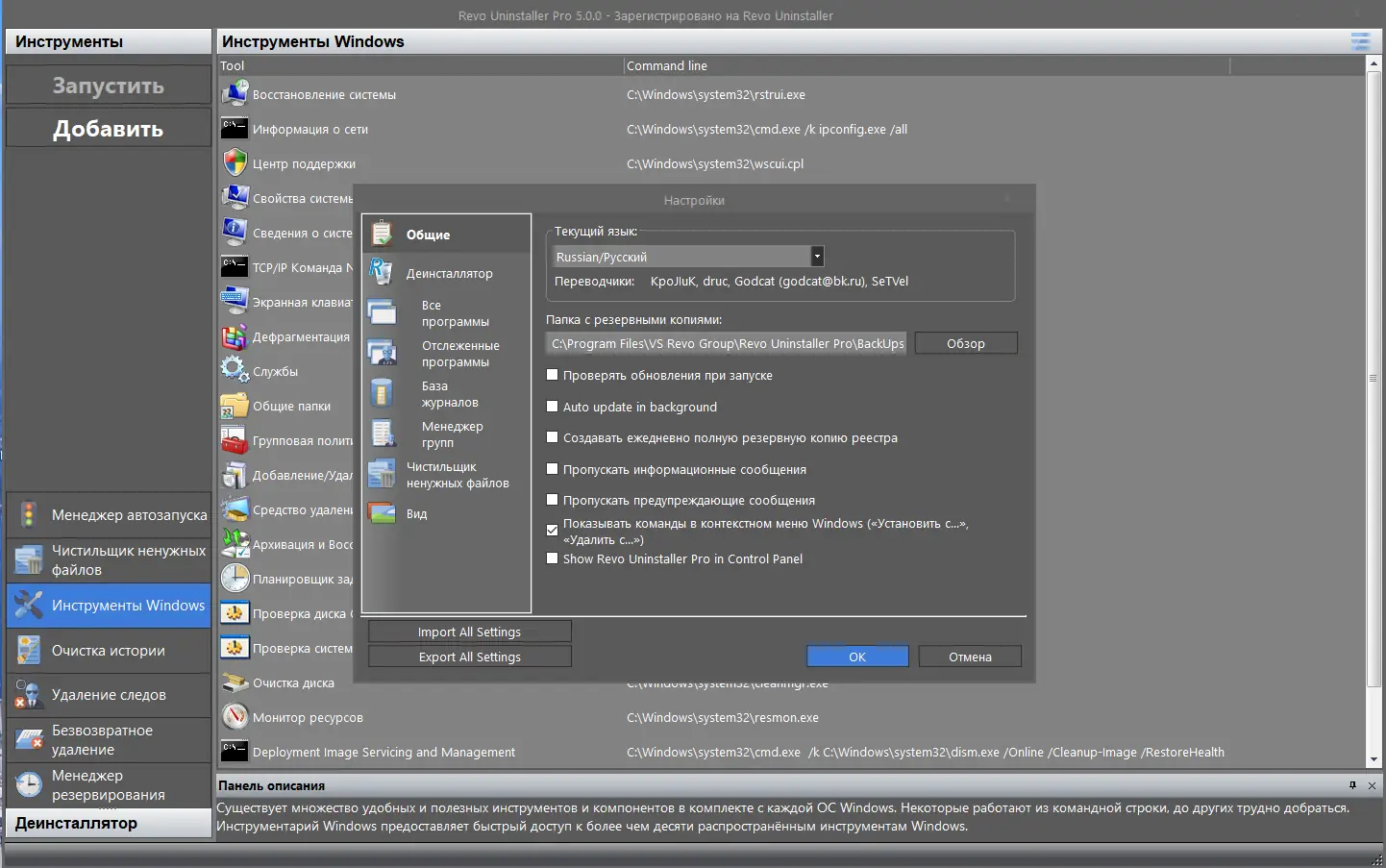1386x868 pixels.
Task: Click the Сведения о системе icon
Action: click(235, 233)
